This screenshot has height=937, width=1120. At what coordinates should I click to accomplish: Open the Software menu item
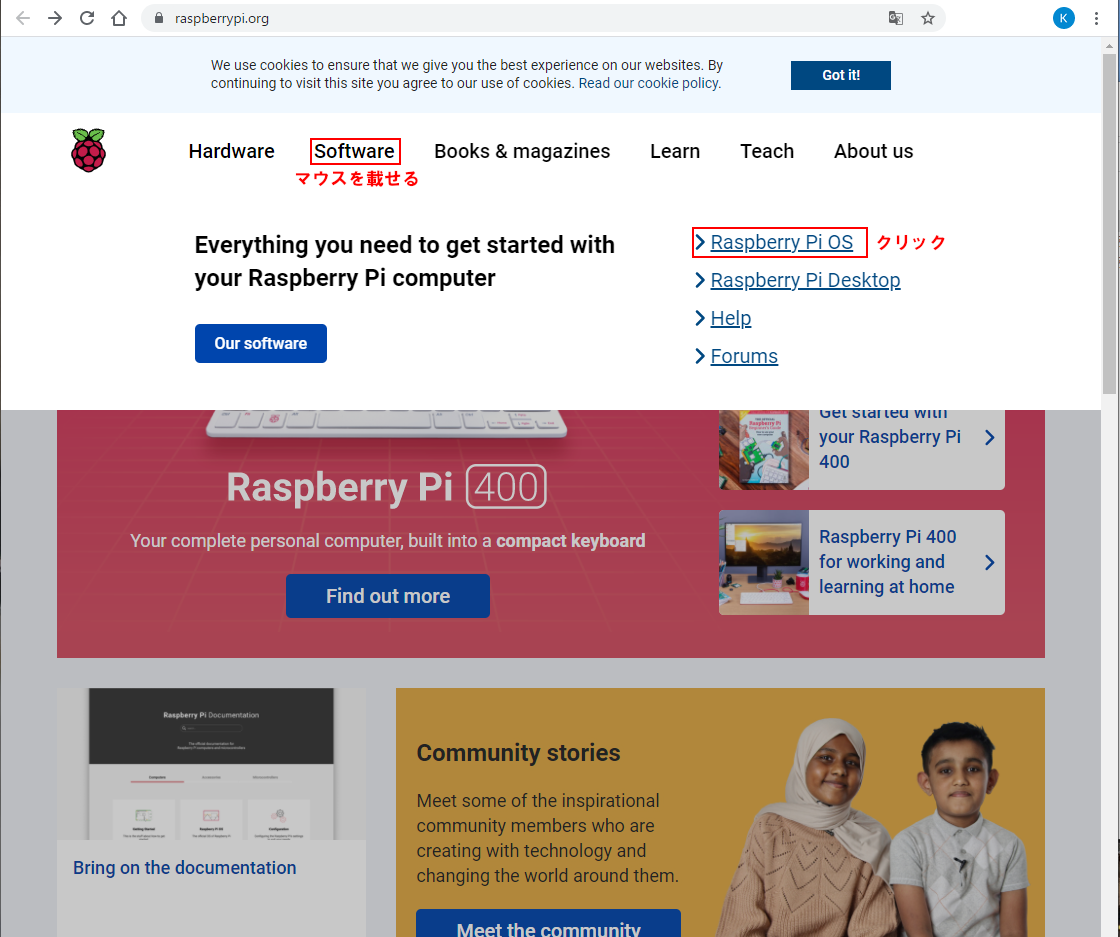(354, 151)
